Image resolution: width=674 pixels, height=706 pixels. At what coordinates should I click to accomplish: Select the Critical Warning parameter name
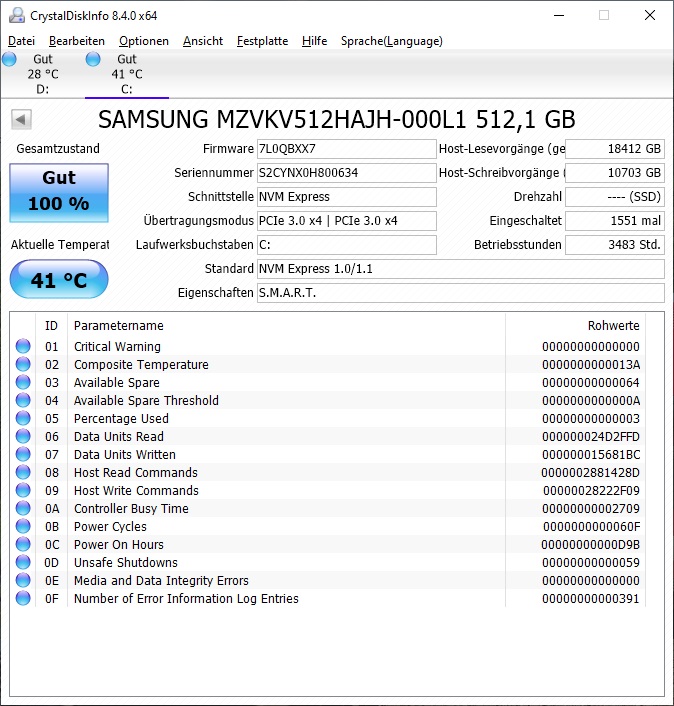[117, 346]
